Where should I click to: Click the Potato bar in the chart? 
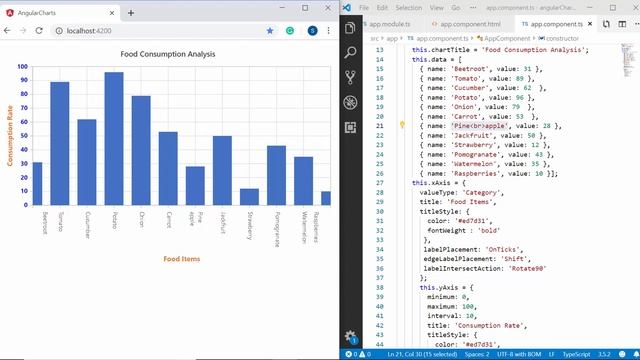pos(114,138)
